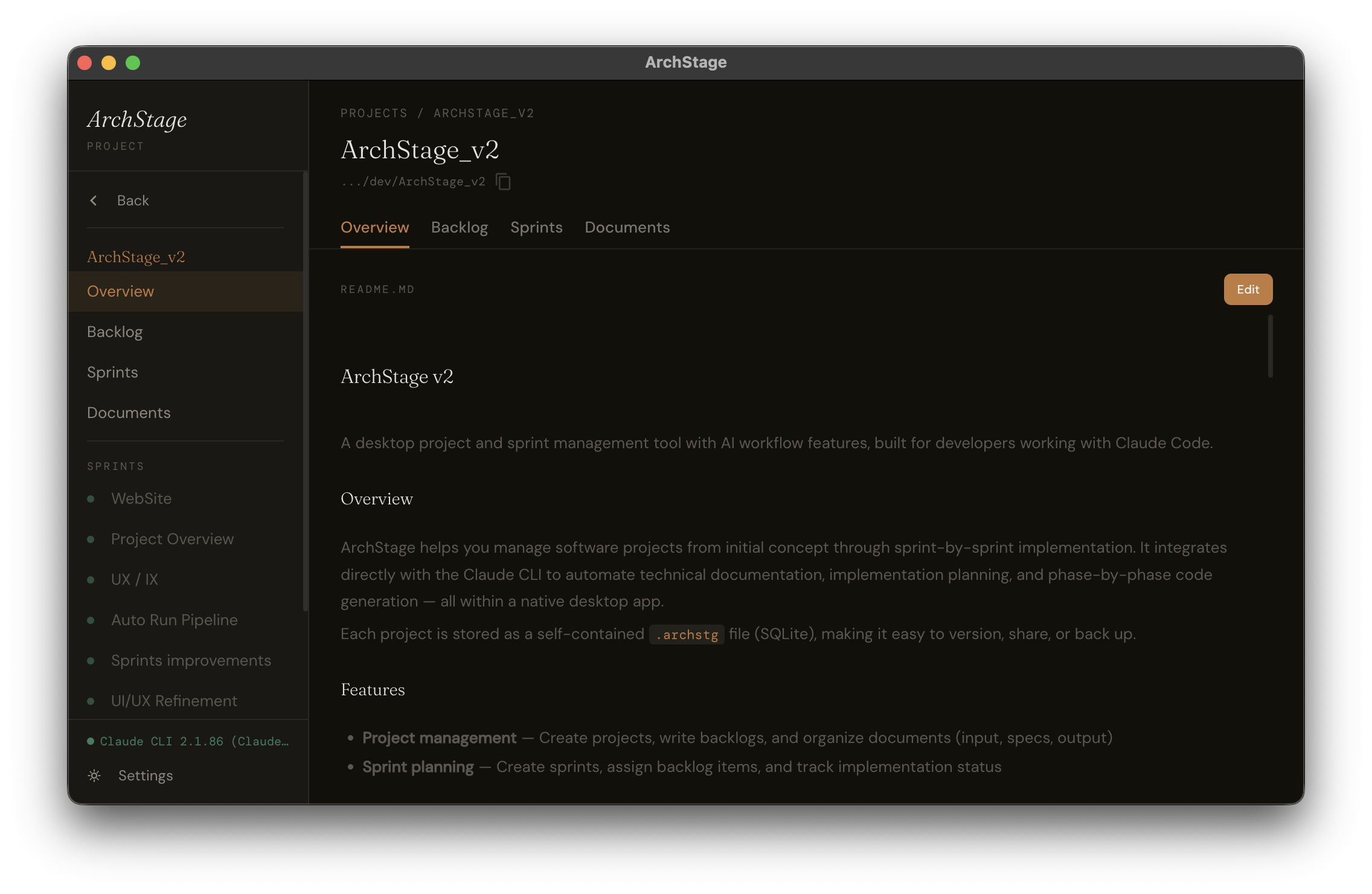Image resolution: width=1372 pixels, height=894 pixels.
Task: Click the back chevron icon in the sidebar
Action: point(94,200)
